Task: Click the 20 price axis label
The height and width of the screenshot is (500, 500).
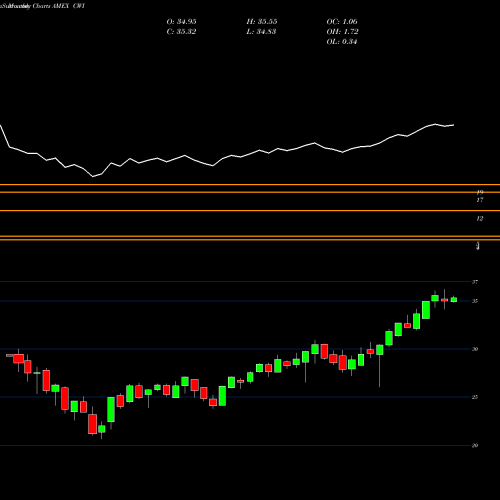Action: click(475, 445)
